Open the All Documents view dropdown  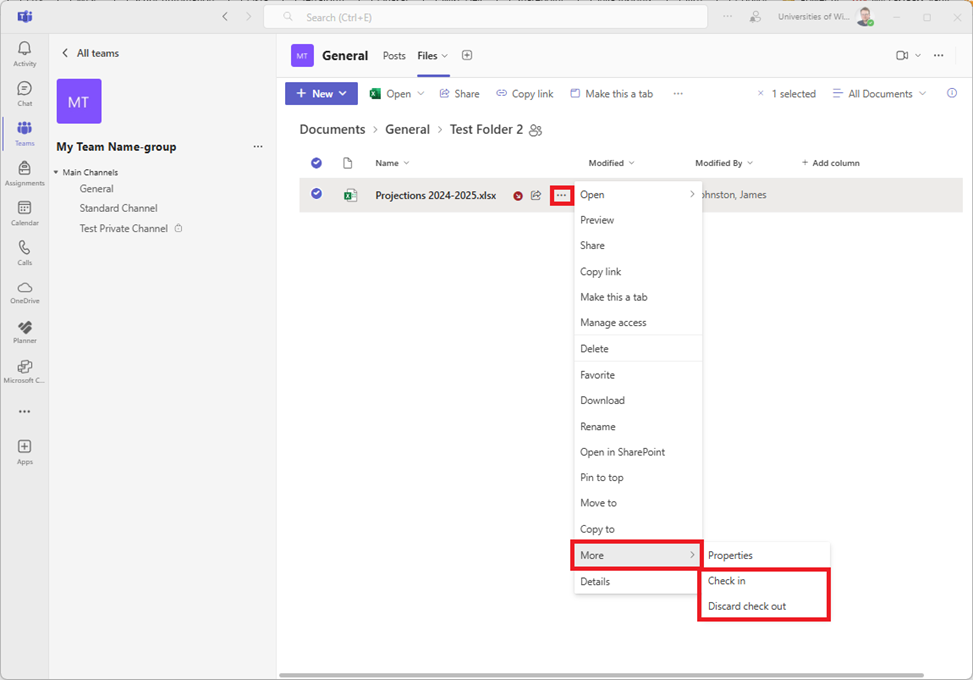pyautogui.click(x=880, y=94)
